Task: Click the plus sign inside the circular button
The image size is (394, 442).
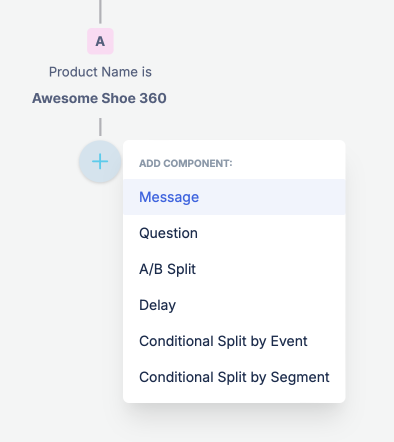Action: pos(100,162)
